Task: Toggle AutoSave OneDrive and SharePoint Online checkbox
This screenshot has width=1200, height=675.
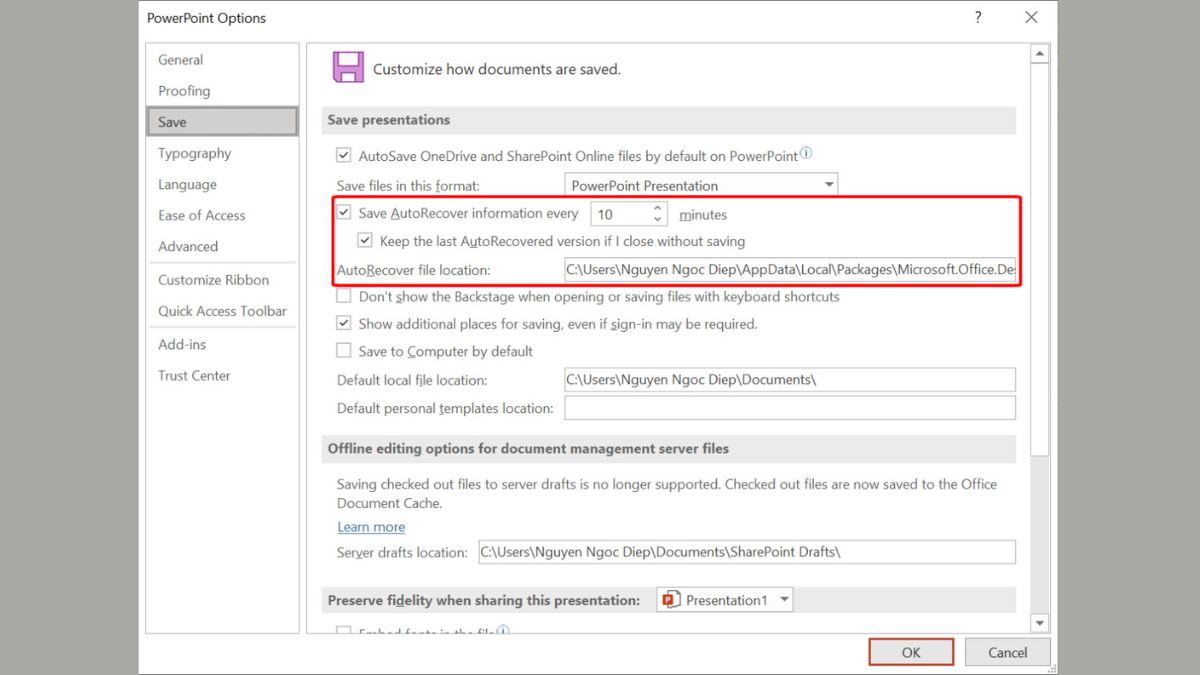Action: coord(344,156)
